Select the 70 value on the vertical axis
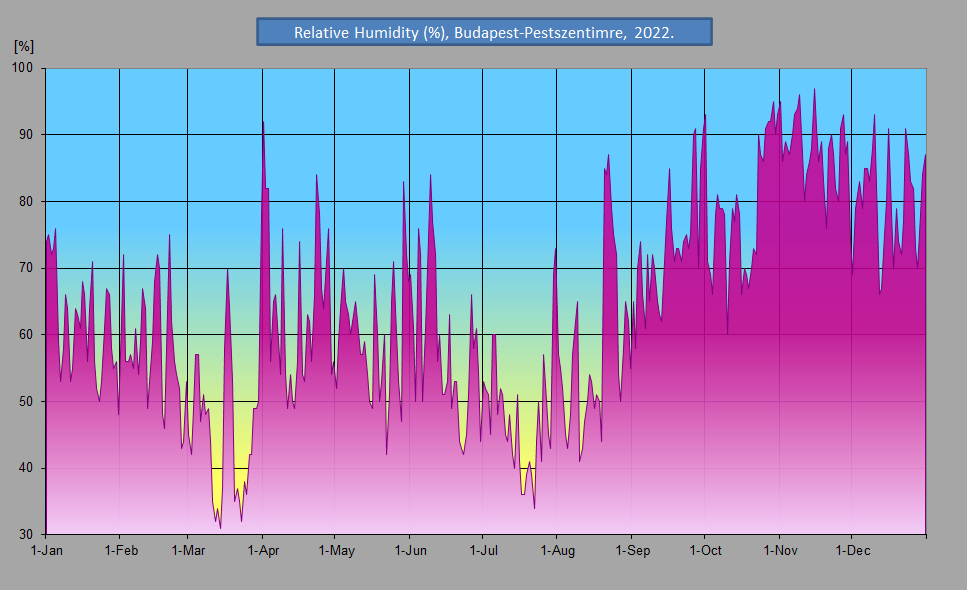This screenshot has height=590, width=967. point(25,268)
